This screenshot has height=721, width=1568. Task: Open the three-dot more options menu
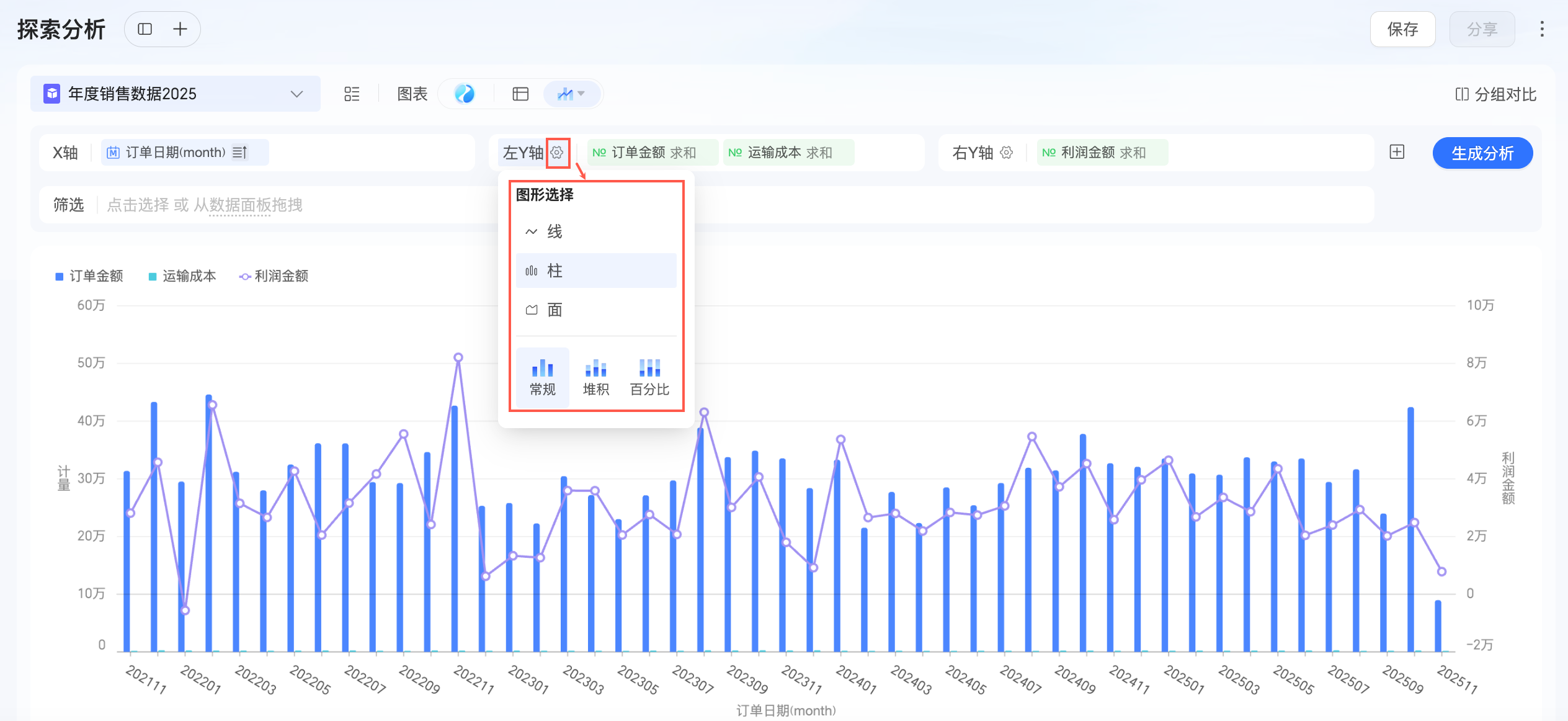click(x=1541, y=29)
